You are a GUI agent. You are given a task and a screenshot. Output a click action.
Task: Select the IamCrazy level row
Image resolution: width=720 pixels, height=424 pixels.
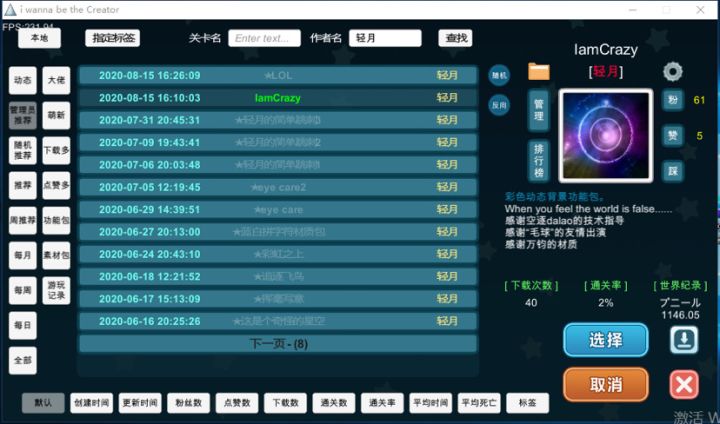click(278, 98)
